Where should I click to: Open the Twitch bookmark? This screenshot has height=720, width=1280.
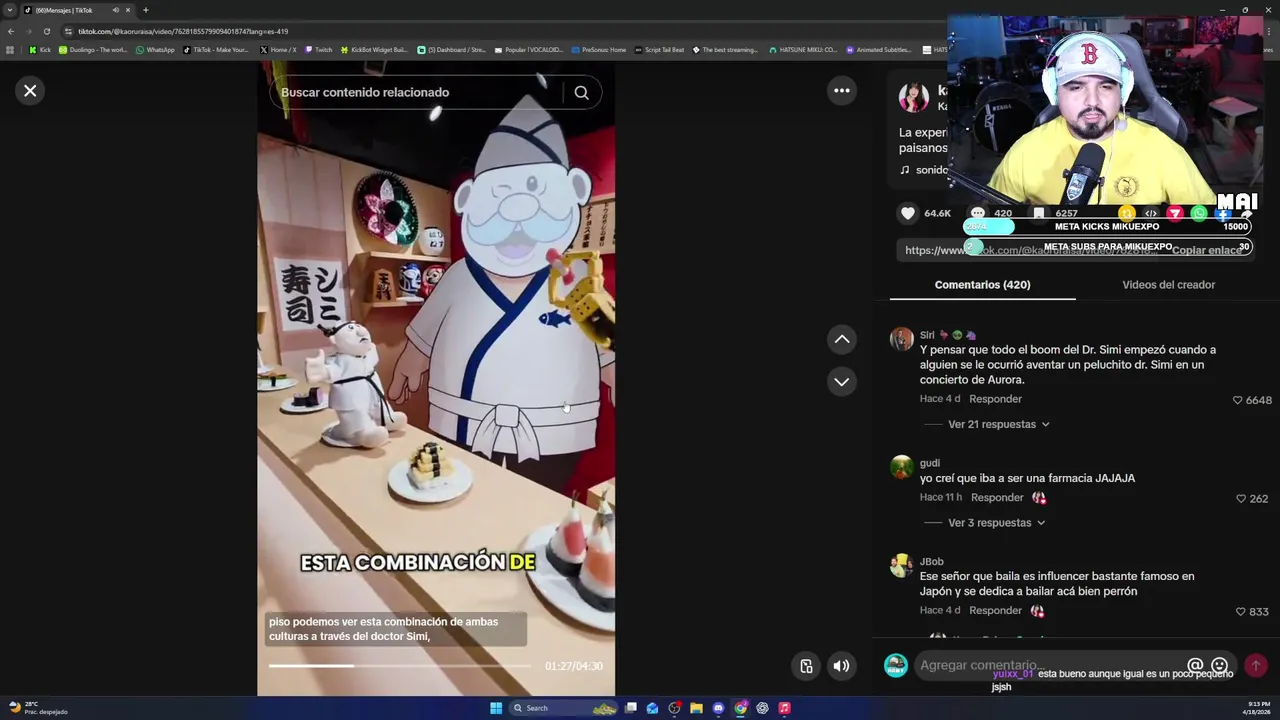319,49
